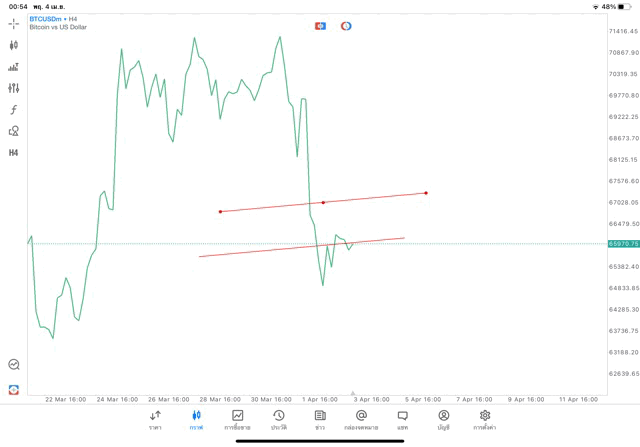Tap the icon below the magnifier

[14, 389]
